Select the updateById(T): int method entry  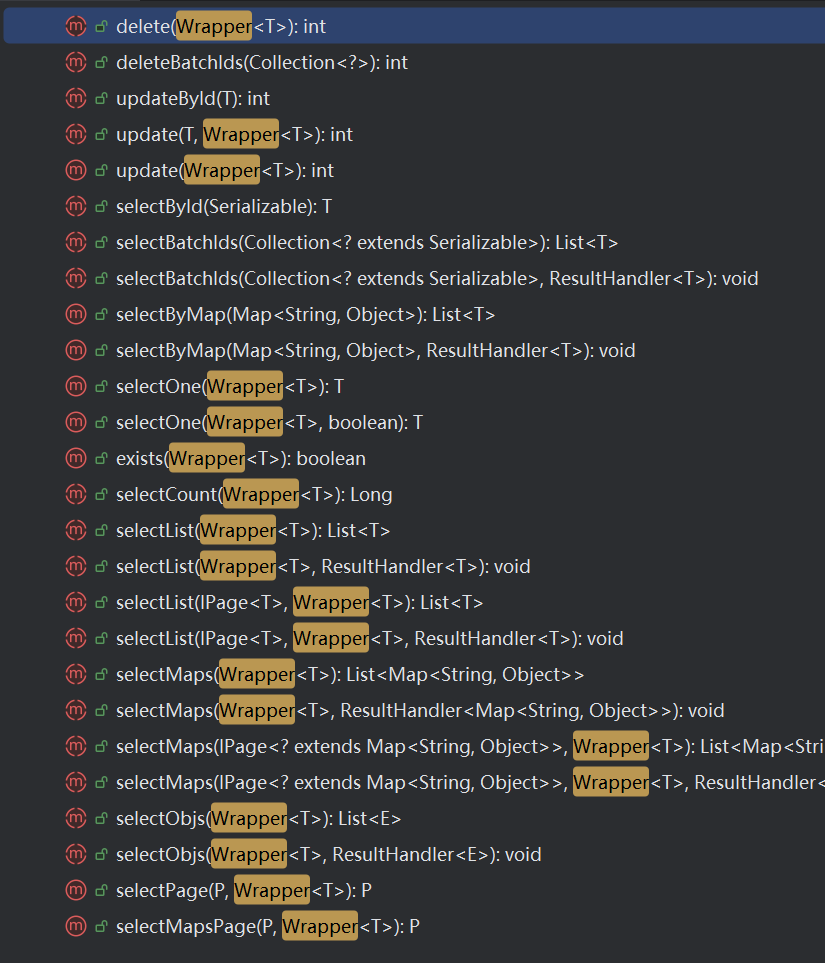[x=200, y=98]
